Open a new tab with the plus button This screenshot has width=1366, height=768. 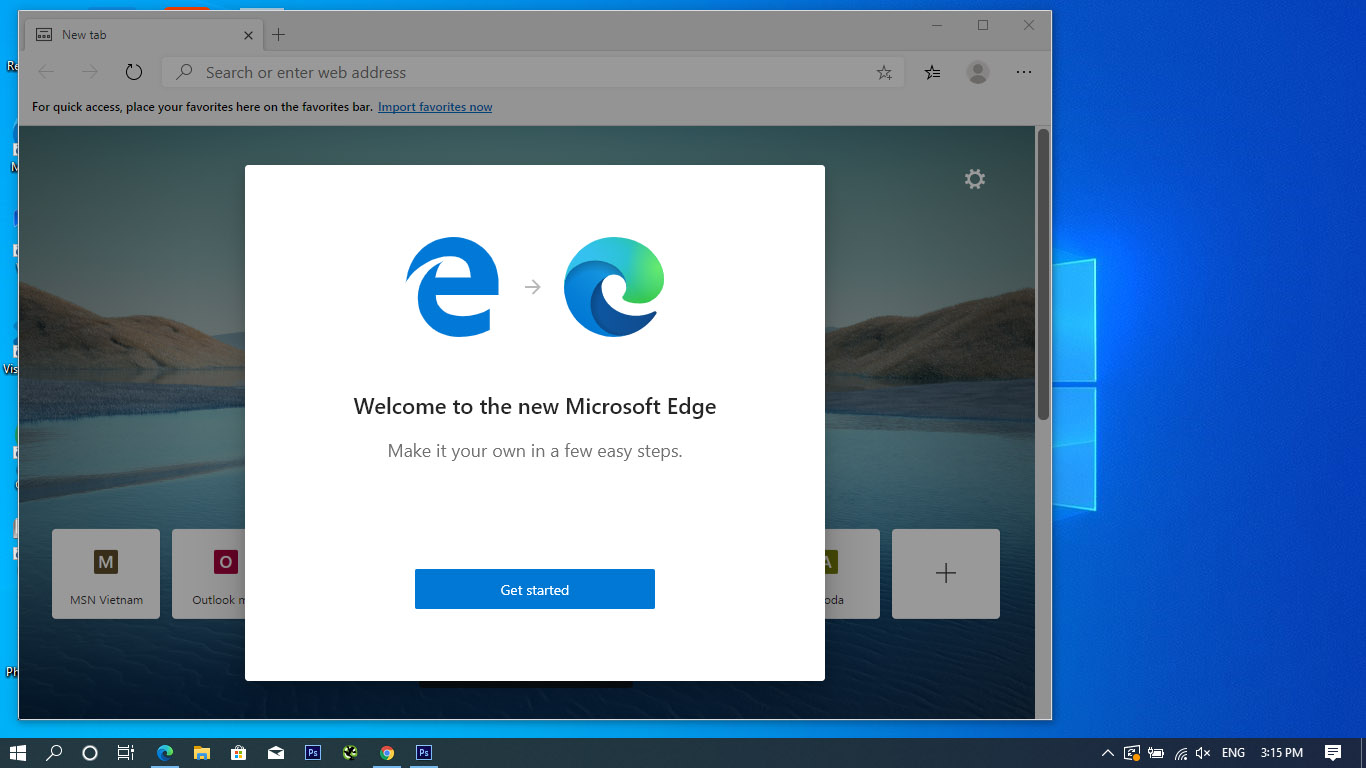(279, 34)
